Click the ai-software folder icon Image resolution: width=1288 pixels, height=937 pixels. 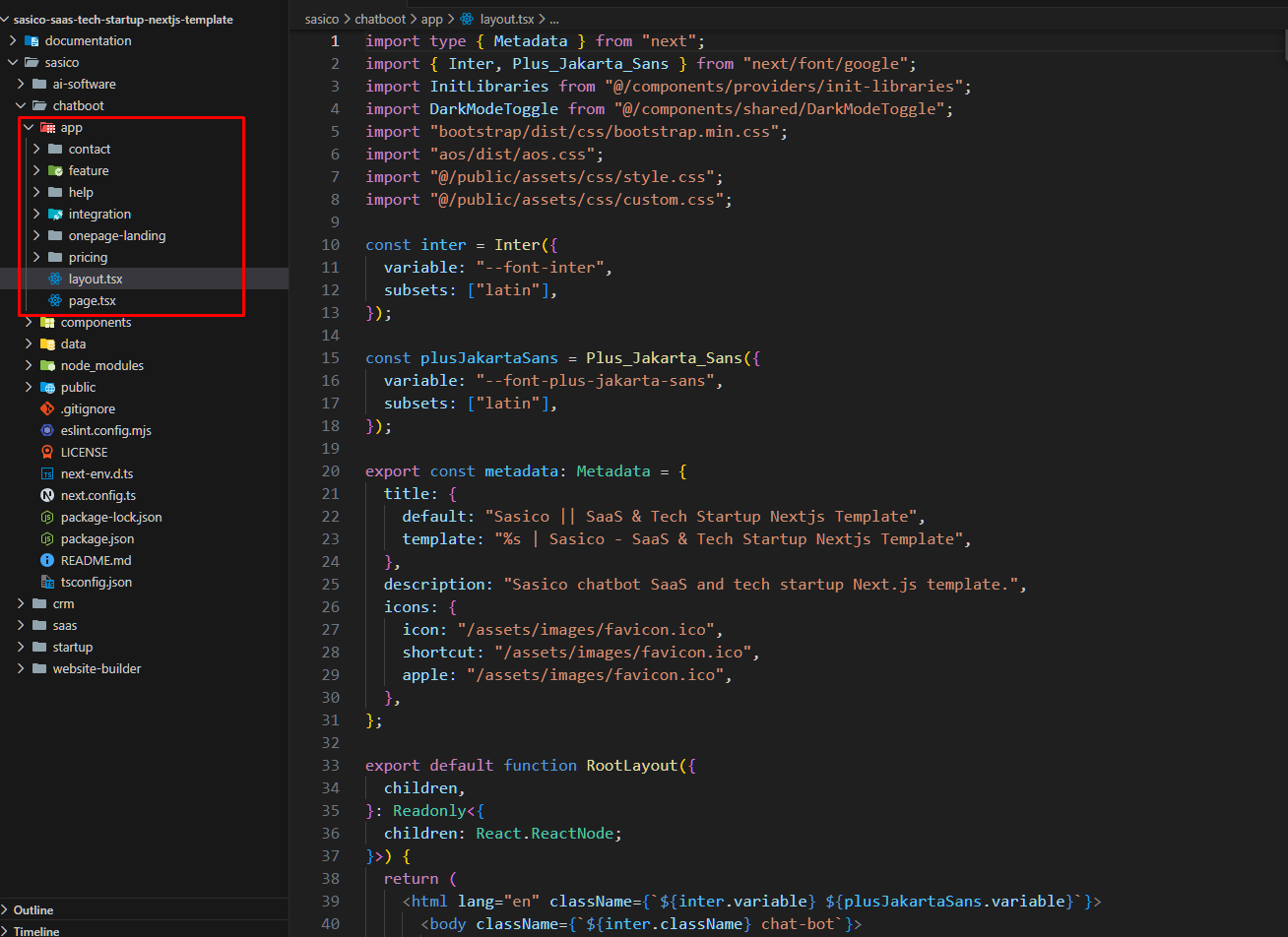39,84
